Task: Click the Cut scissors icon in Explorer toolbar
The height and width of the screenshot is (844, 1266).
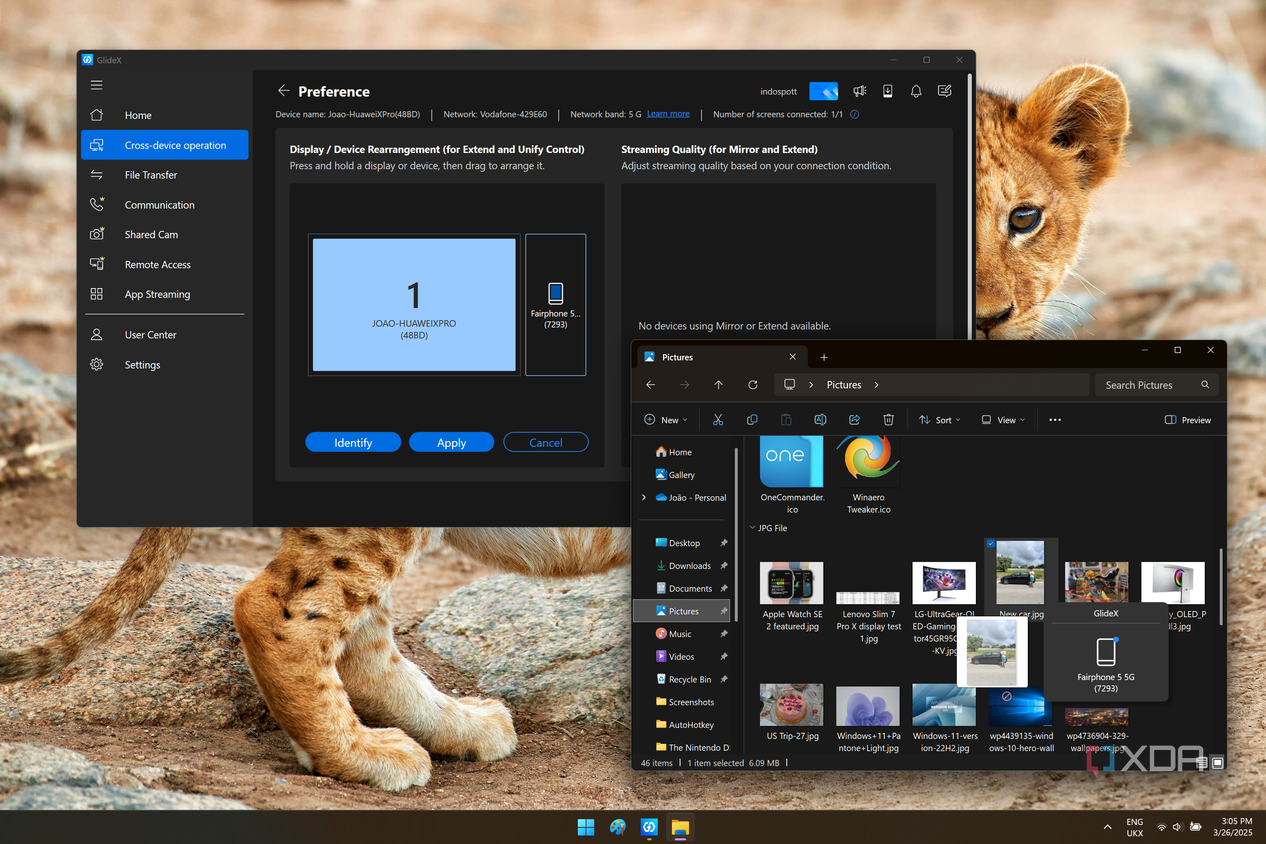Action: [718, 420]
